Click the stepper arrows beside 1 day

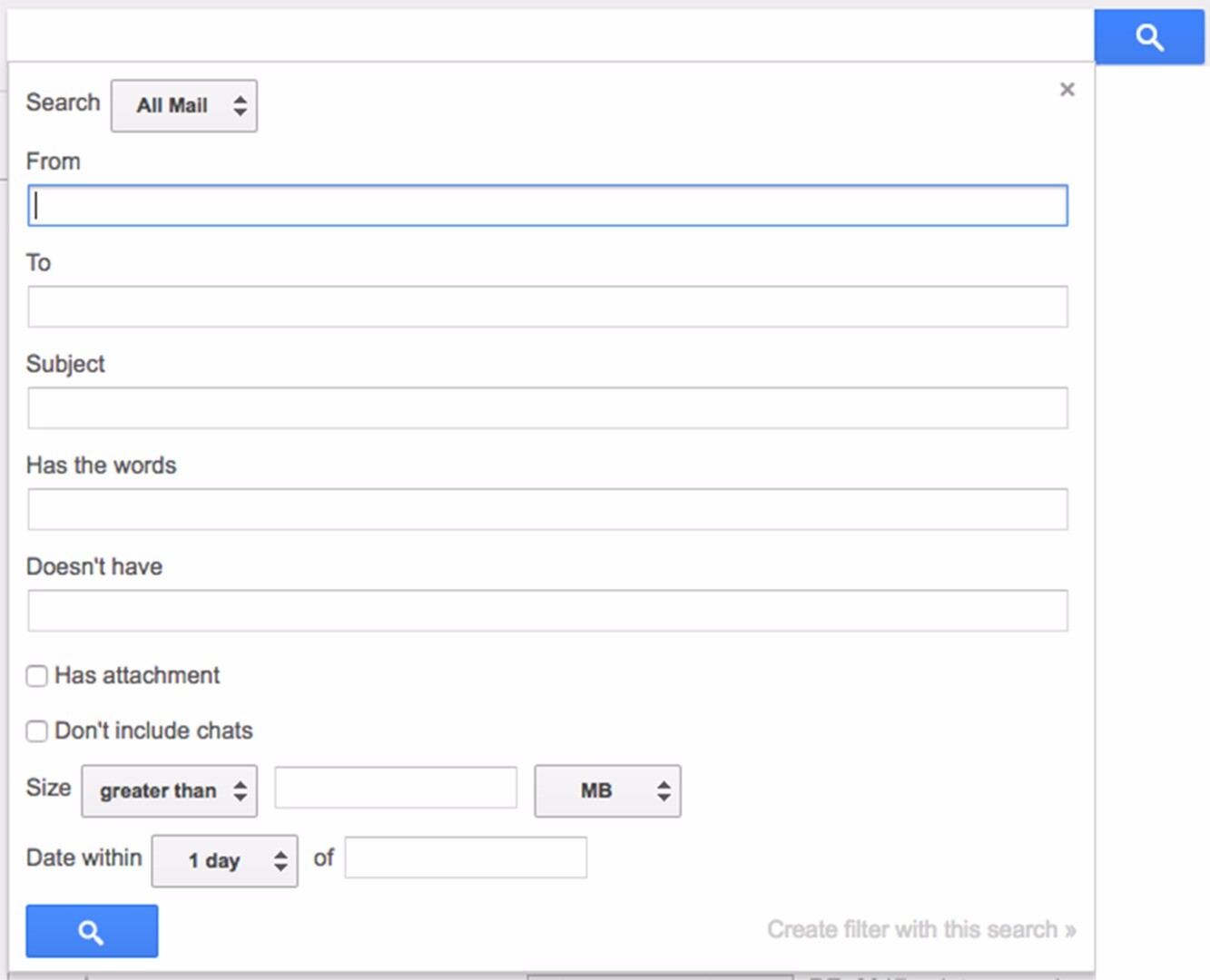pos(282,860)
